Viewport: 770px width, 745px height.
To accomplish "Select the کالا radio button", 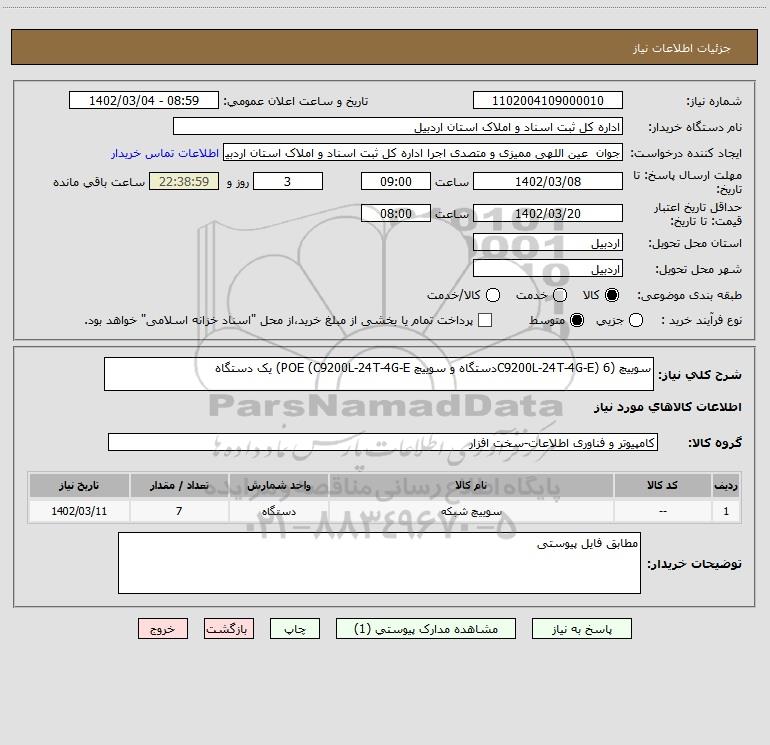I will pos(612,295).
